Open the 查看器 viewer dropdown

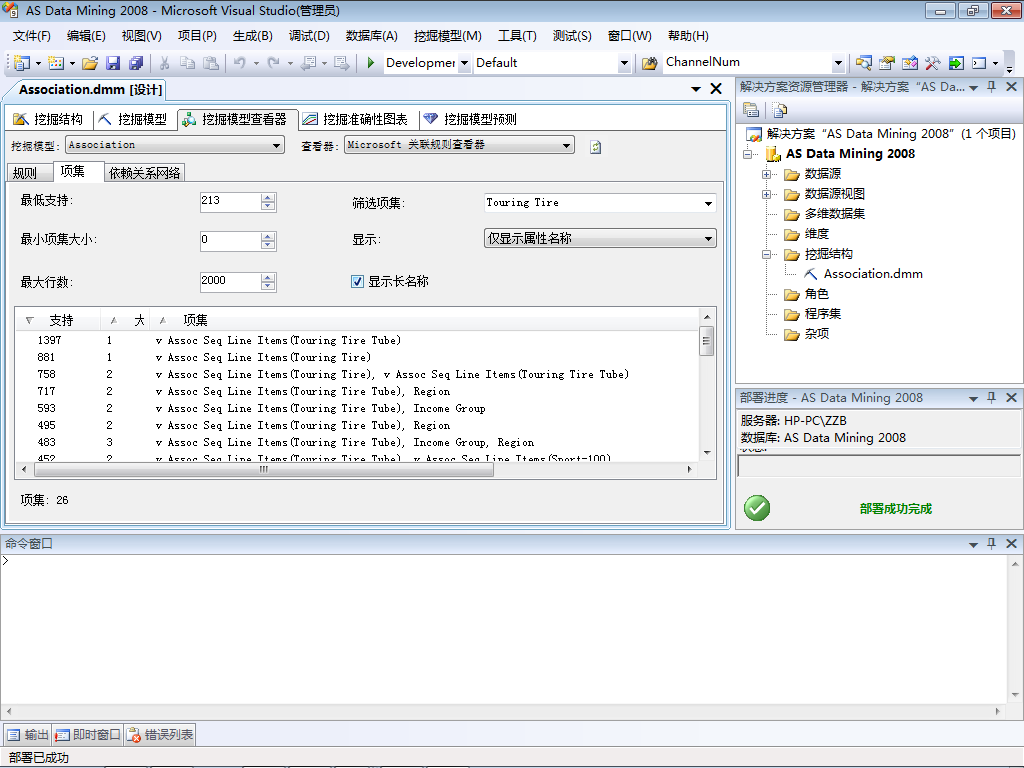tap(566, 145)
